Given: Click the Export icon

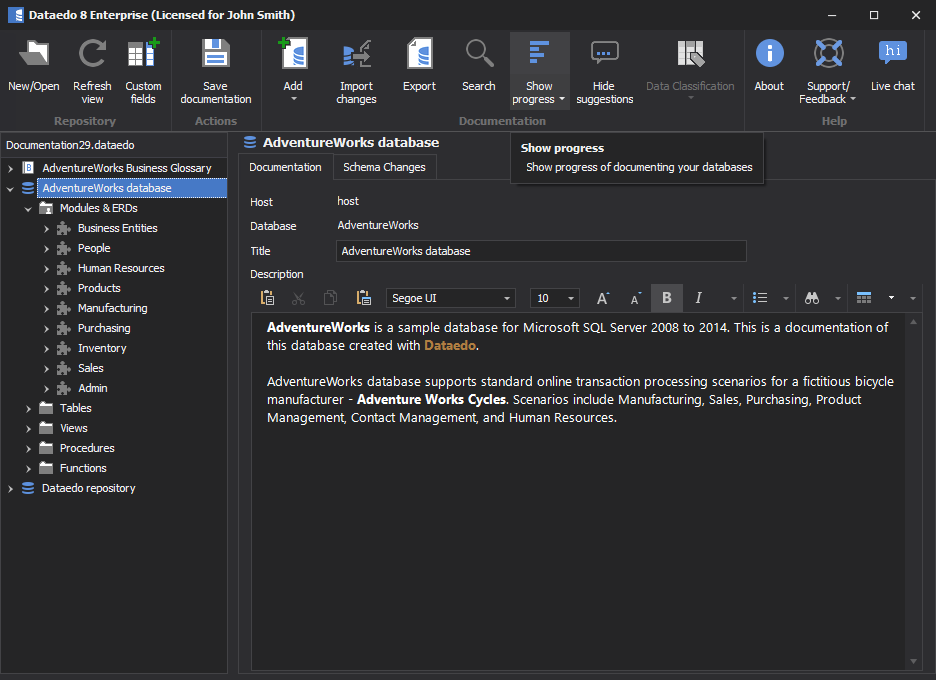Looking at the screenshot, I should 419,54.
